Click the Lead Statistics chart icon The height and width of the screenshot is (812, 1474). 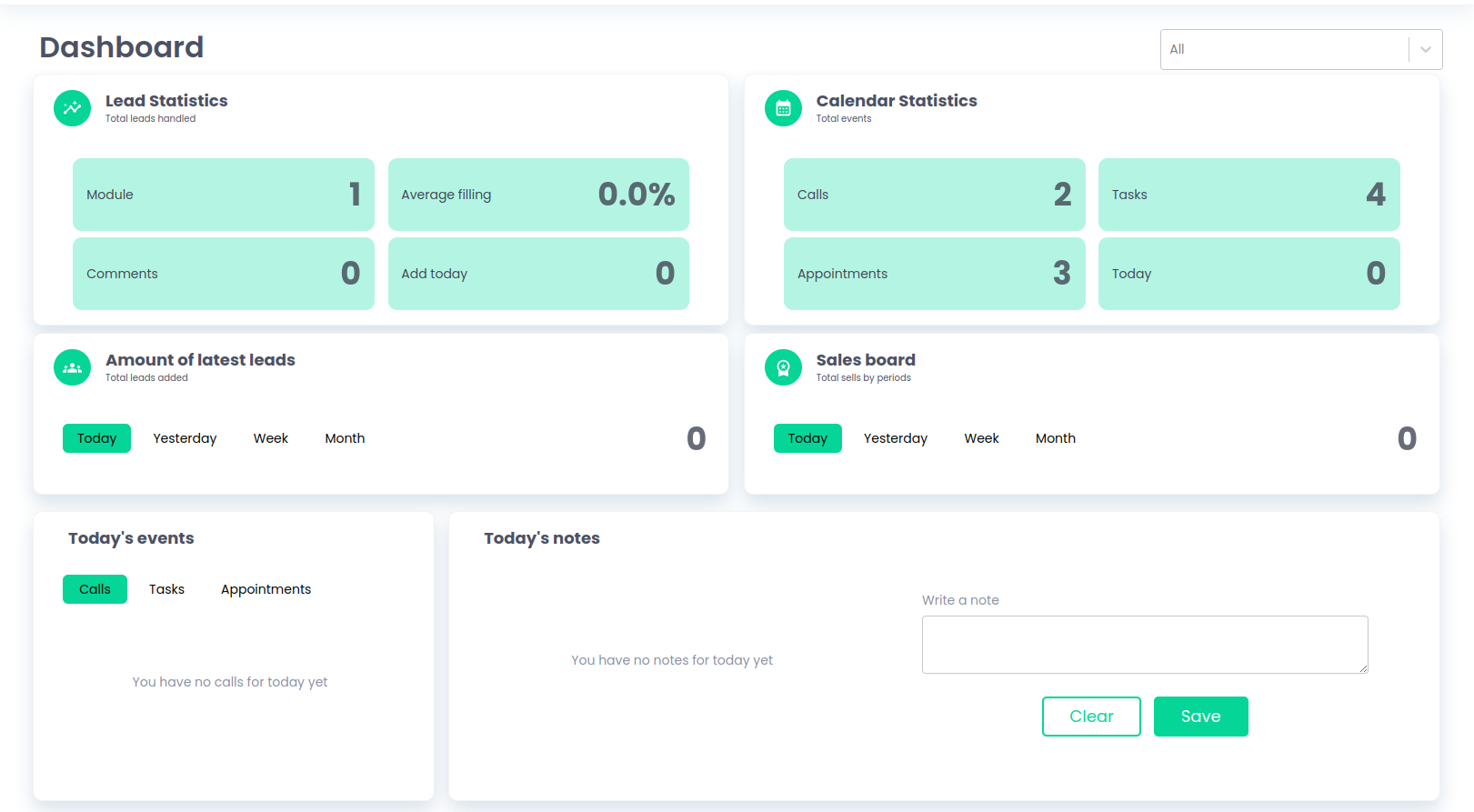[x=72, y=108]
